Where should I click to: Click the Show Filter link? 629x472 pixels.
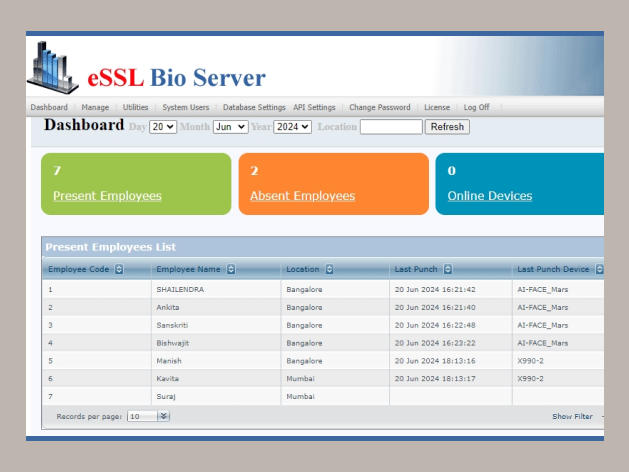point(572,417)
